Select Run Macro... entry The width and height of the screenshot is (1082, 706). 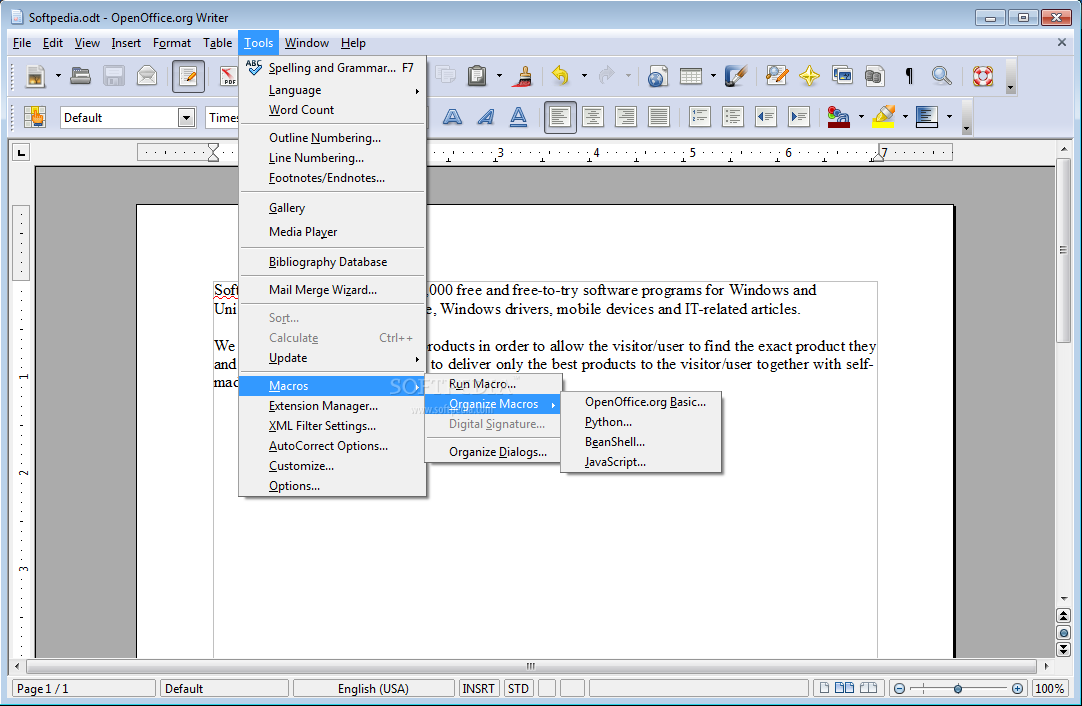coord(493,384)
